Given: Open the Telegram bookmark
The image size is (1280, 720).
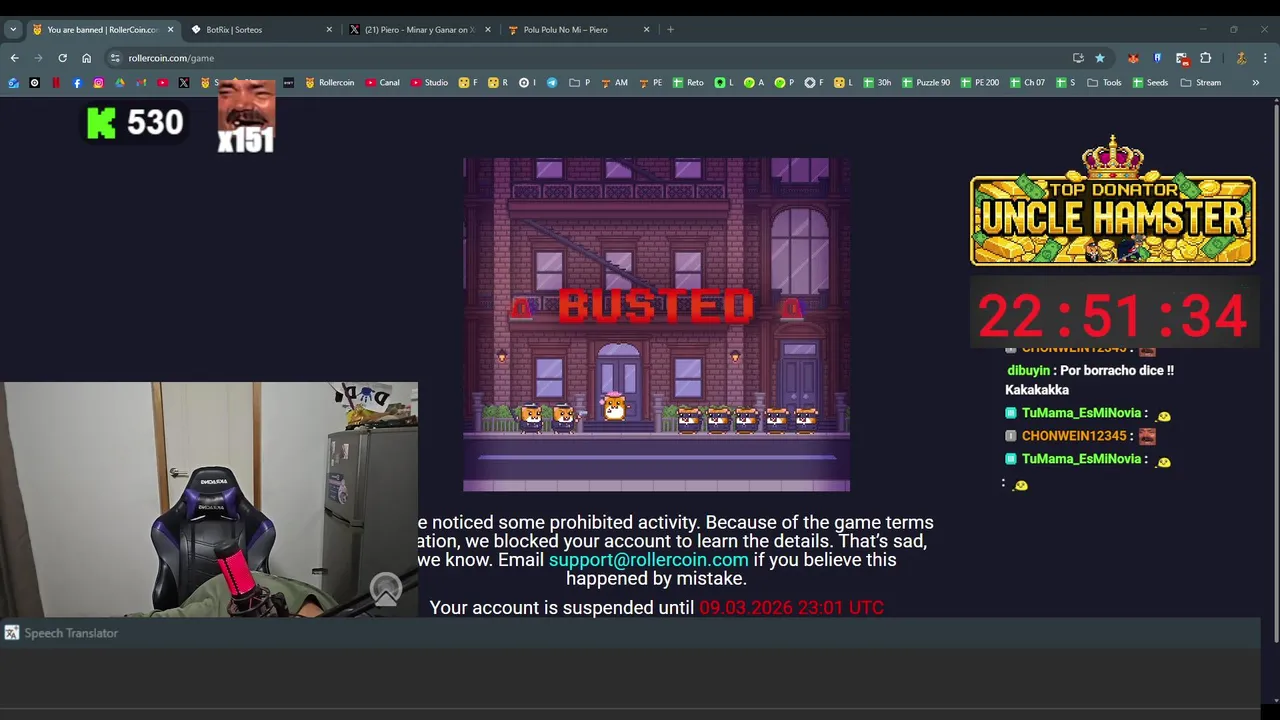Looking at the screenshot, I should [x=552, y=83].
